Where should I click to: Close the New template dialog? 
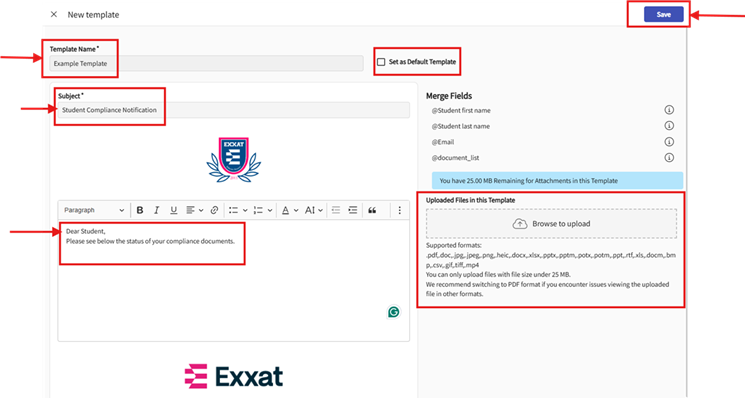click(54, 14)
